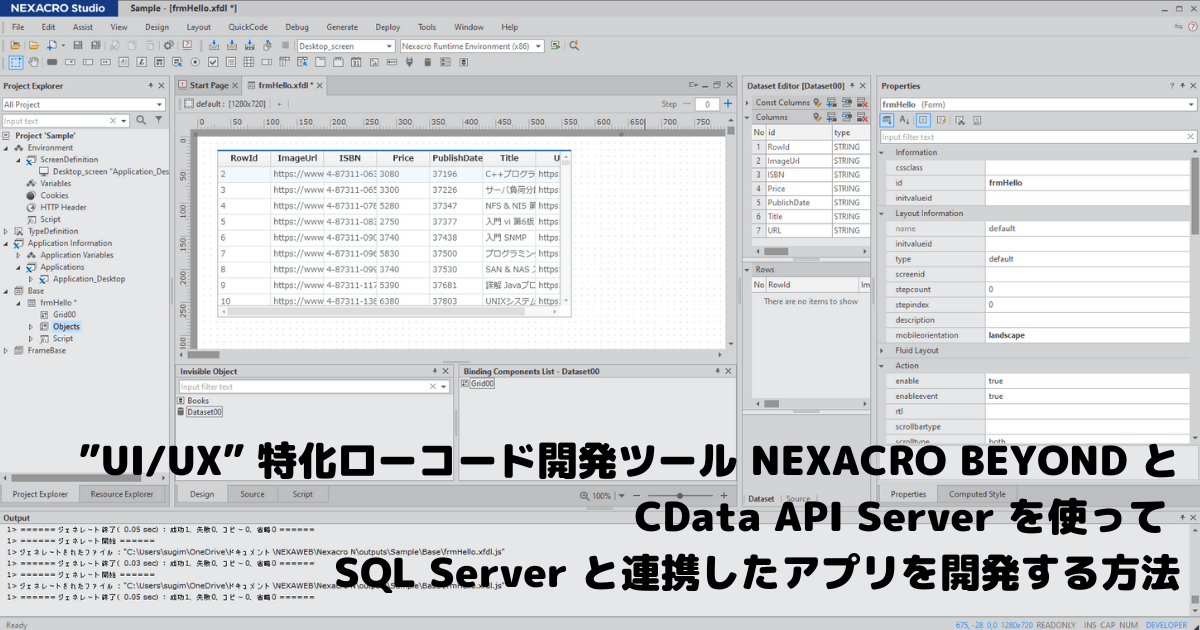Expand the FrameBase tree node
The image size is (1200, 630).
(x=6, y=351)
